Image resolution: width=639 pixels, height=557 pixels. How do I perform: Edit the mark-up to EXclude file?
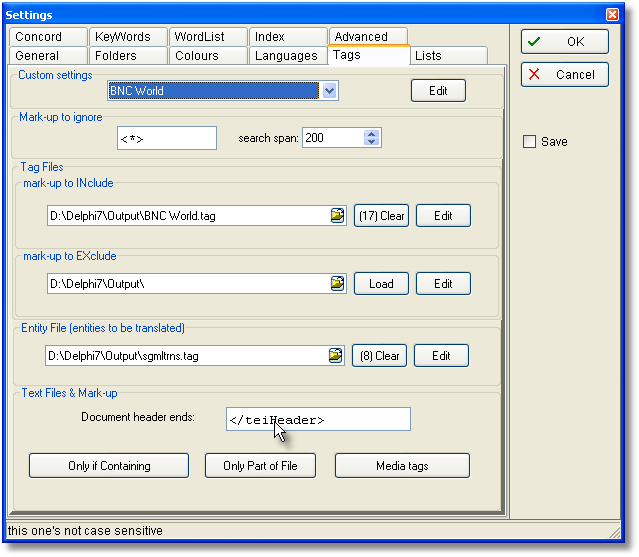(x=443, y=283)
